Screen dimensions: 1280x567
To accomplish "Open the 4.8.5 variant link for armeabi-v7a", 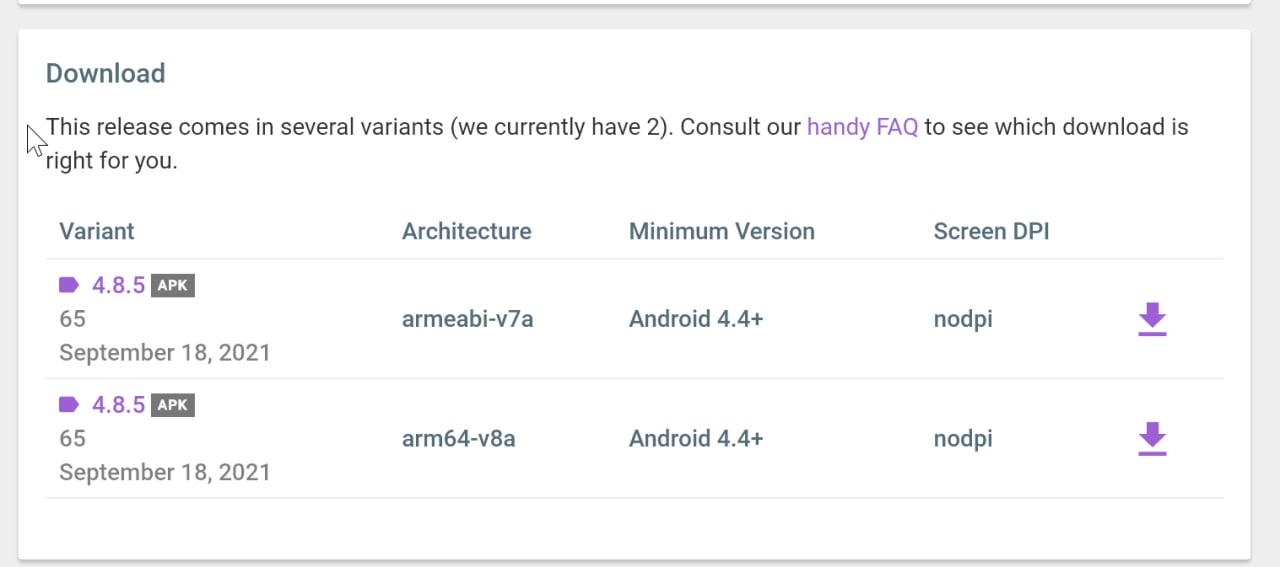I will pos(119,285).
